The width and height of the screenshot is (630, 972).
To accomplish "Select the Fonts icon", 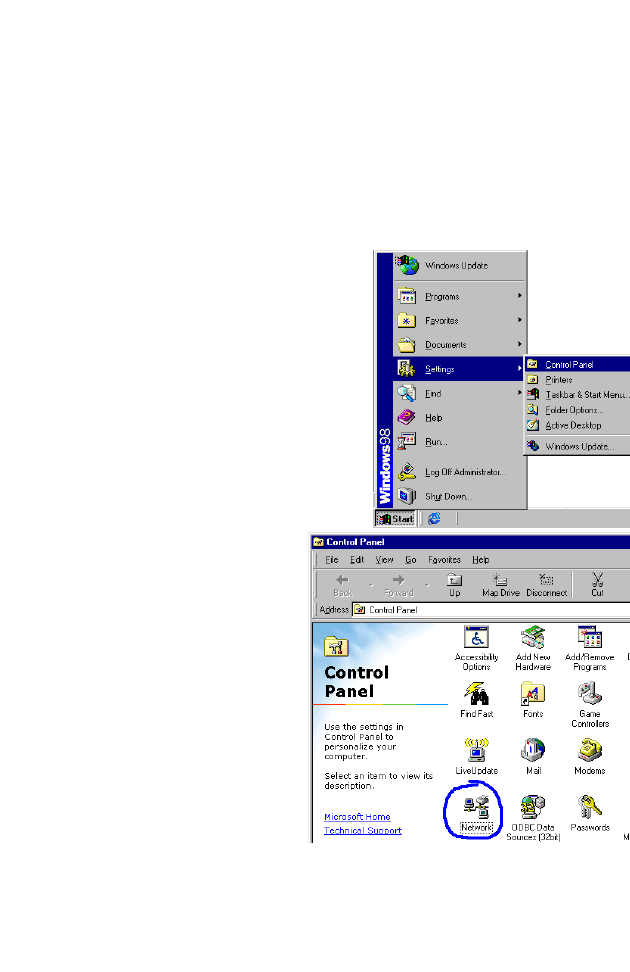I will point(533,700).
